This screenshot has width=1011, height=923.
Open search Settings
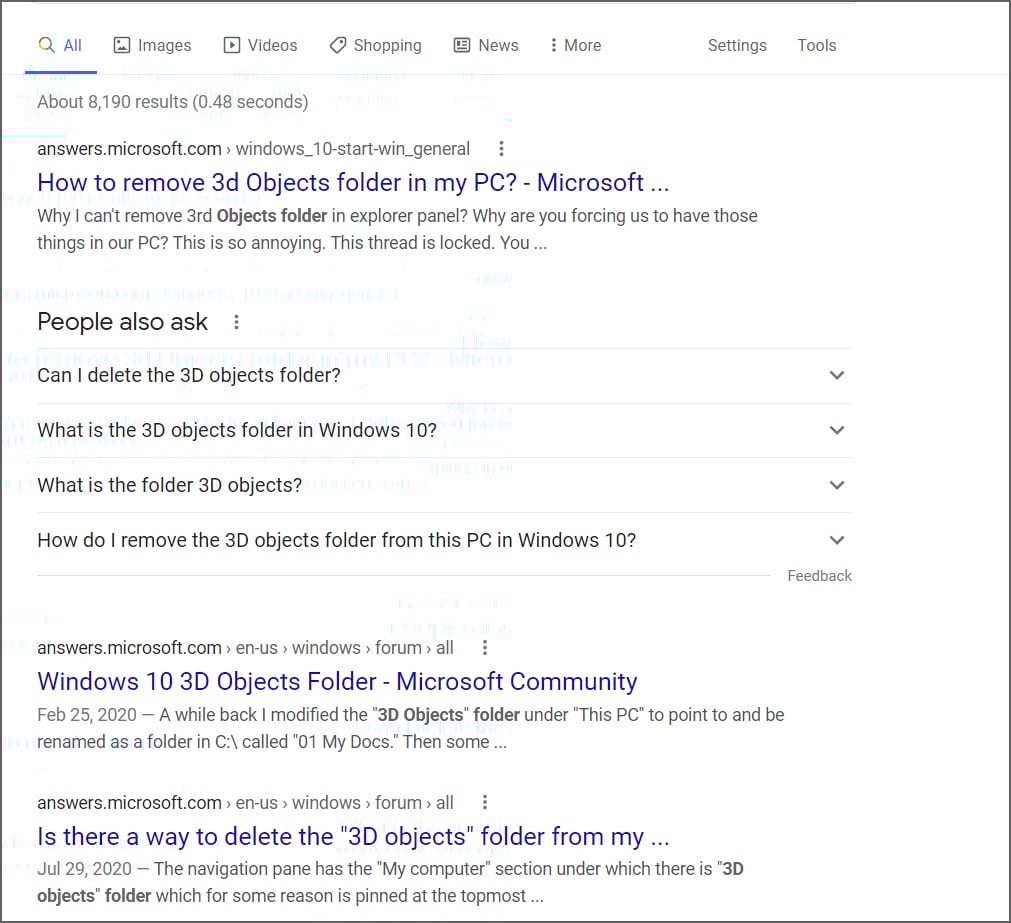click(x=737, y=46)
